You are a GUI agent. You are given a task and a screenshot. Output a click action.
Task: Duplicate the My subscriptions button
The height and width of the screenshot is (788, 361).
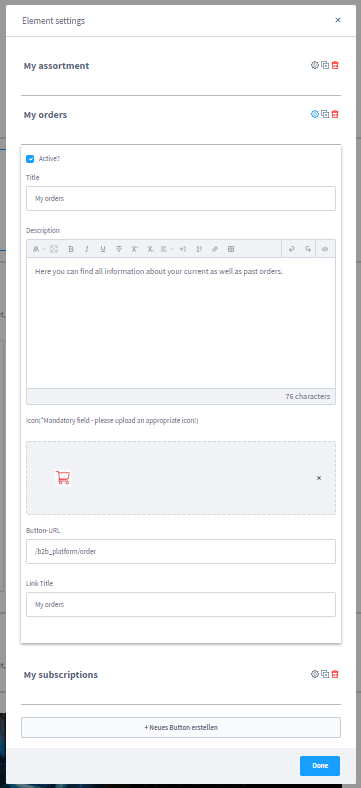(x=325, y=674)
